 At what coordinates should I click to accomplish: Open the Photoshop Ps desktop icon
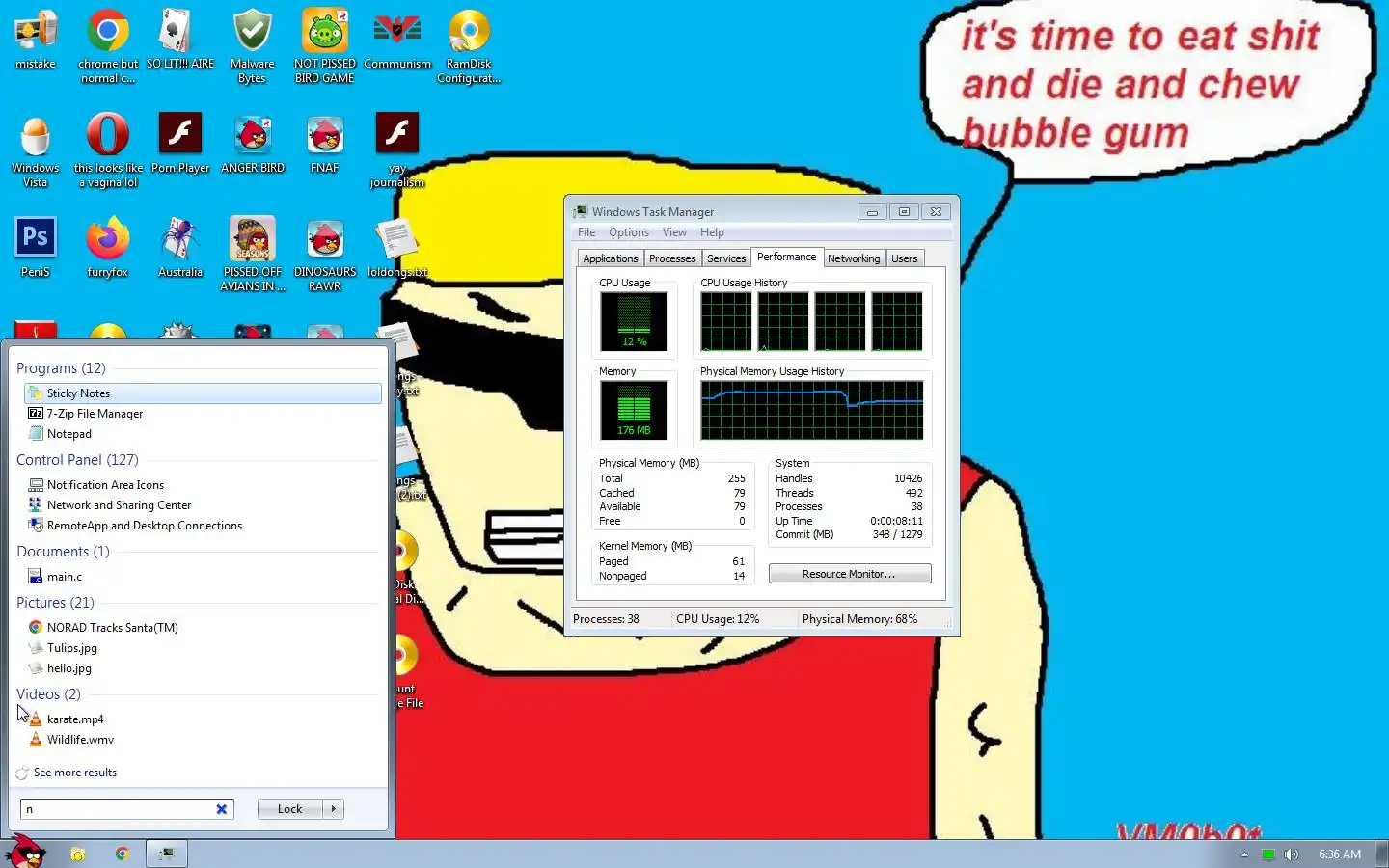(x=36, y=247)
